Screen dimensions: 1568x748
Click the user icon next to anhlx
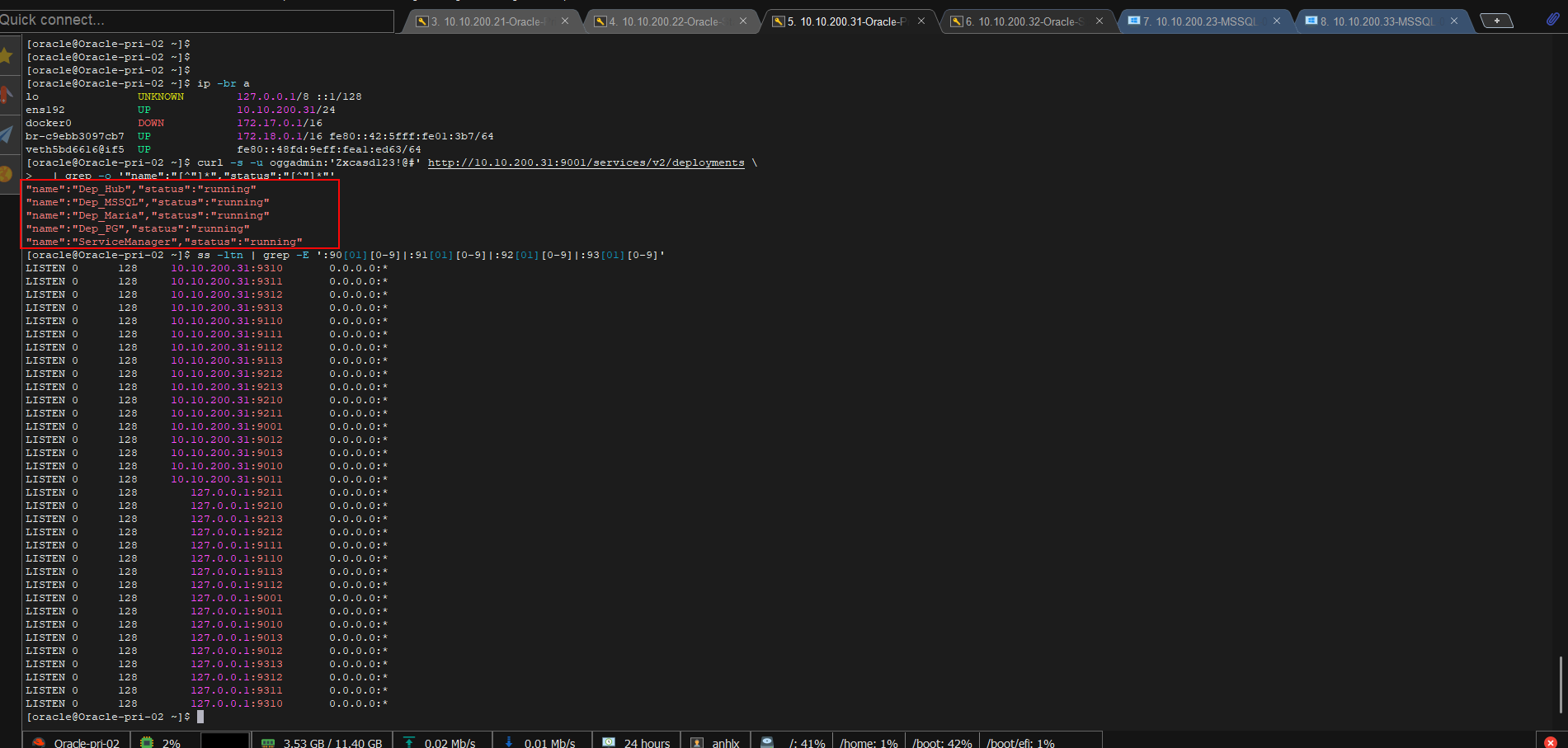pos(697,742)
